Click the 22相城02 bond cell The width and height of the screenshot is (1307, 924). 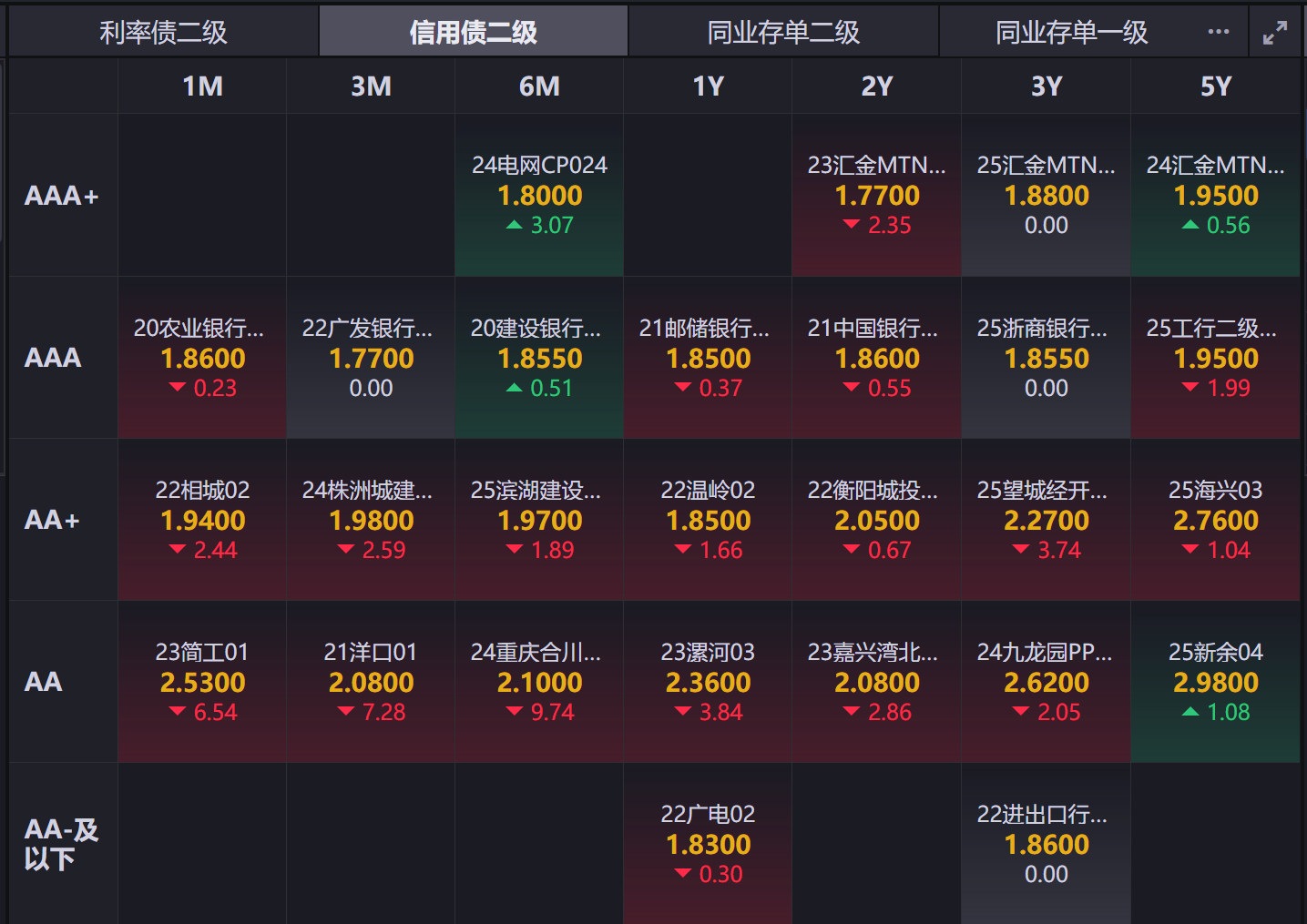[x=201, y=520]
